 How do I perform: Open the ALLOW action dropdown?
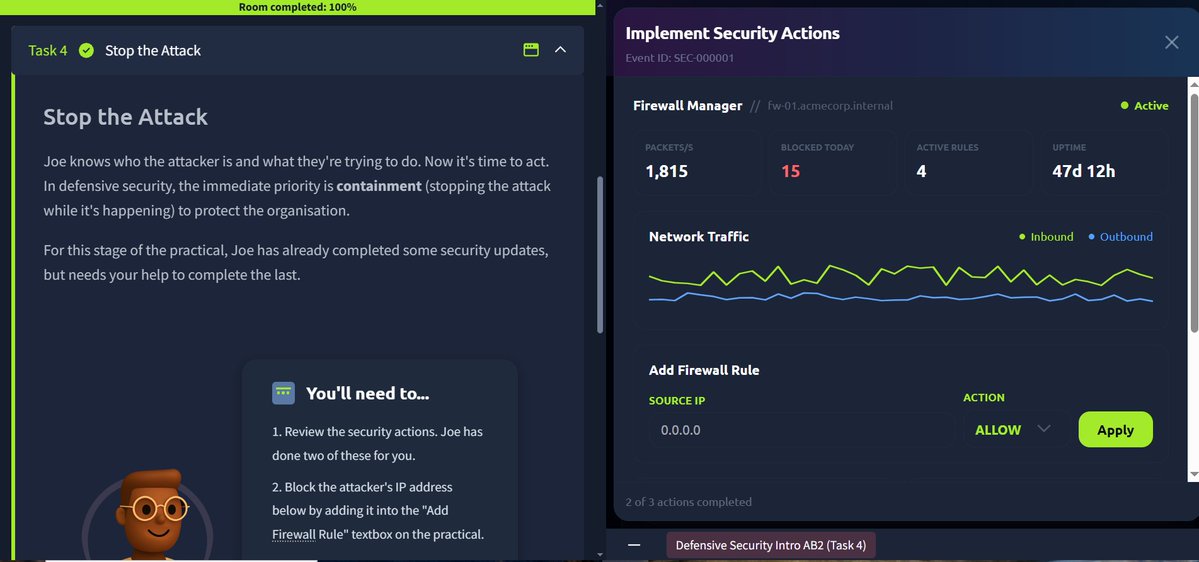[1015, 430]
